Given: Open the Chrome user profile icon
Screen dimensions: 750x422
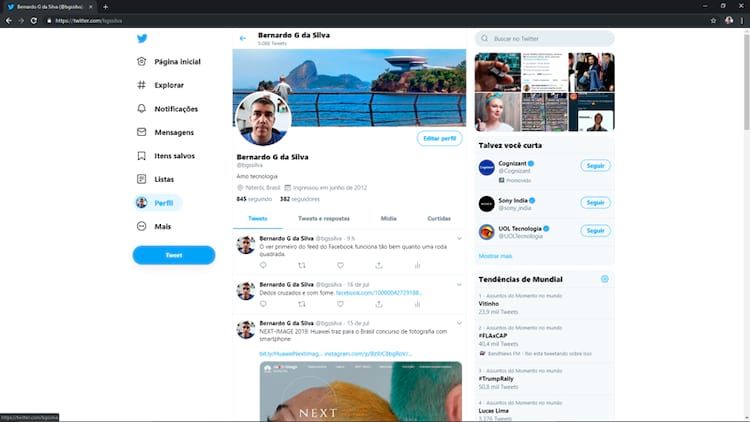Looking at the screenshot, I should click(x=729, y=21).
